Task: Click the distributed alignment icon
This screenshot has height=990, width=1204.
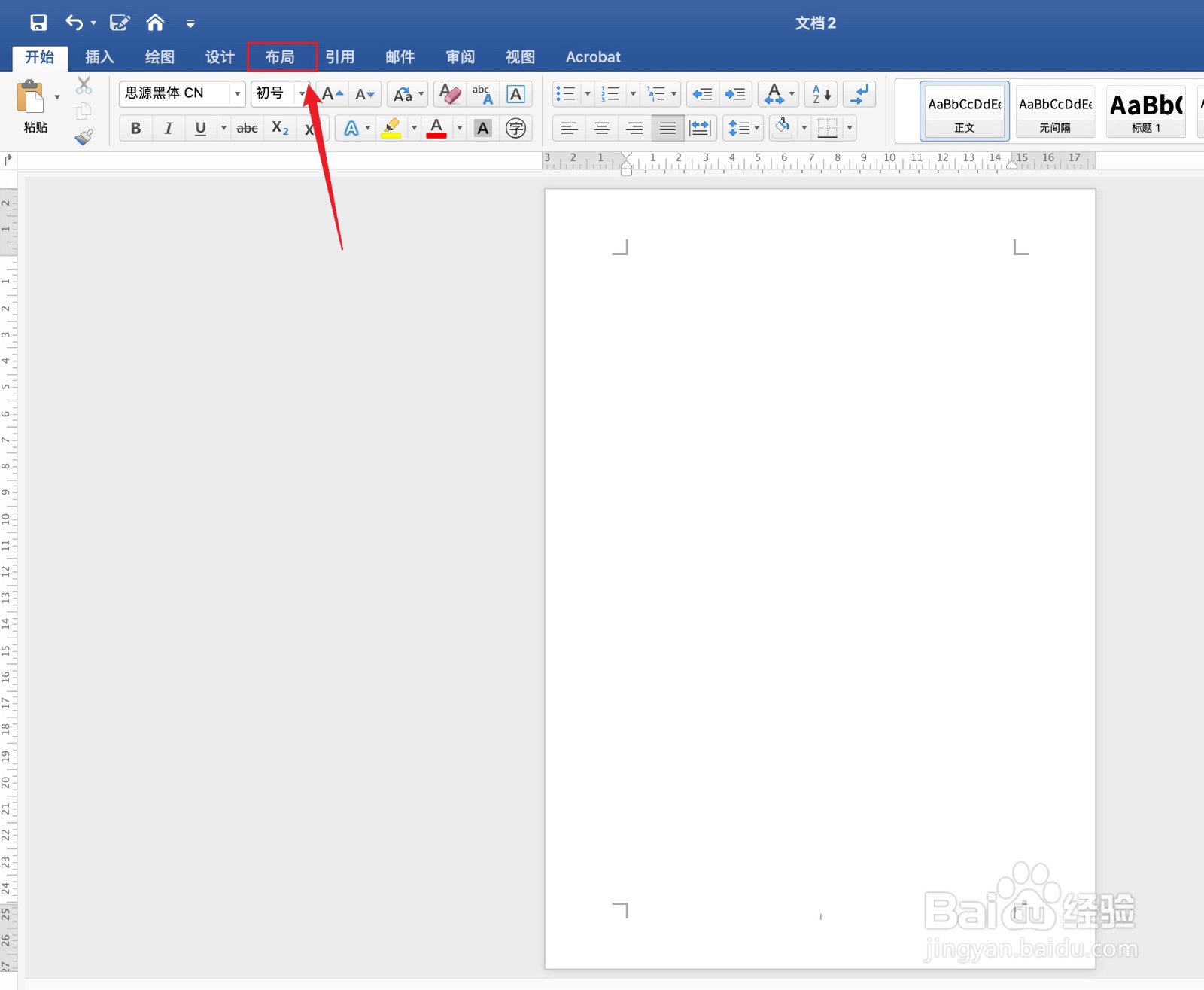Action: 700,128
